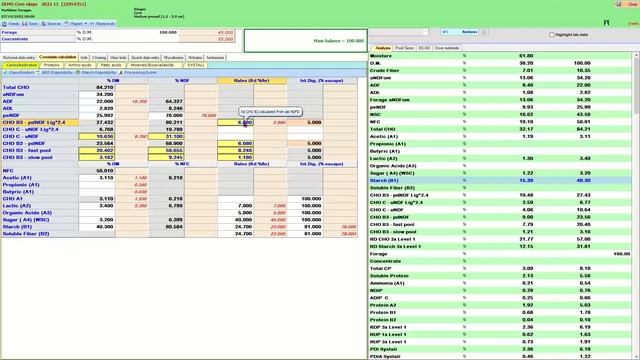Image resolution: width=640 pixels, height=360 pixels.
Task: Open the SYSTALI sub-tab
Action: (x=196, y=65)
